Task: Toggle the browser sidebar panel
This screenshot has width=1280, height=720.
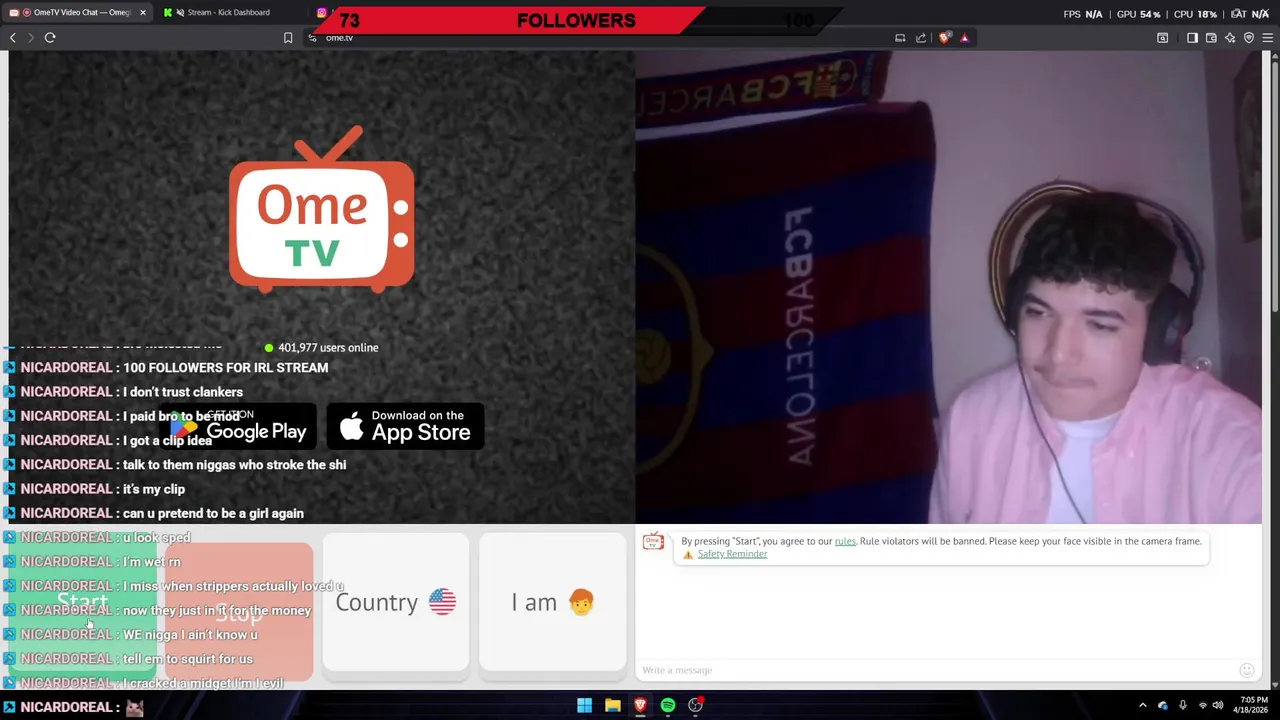Action: pos(1192,38)
